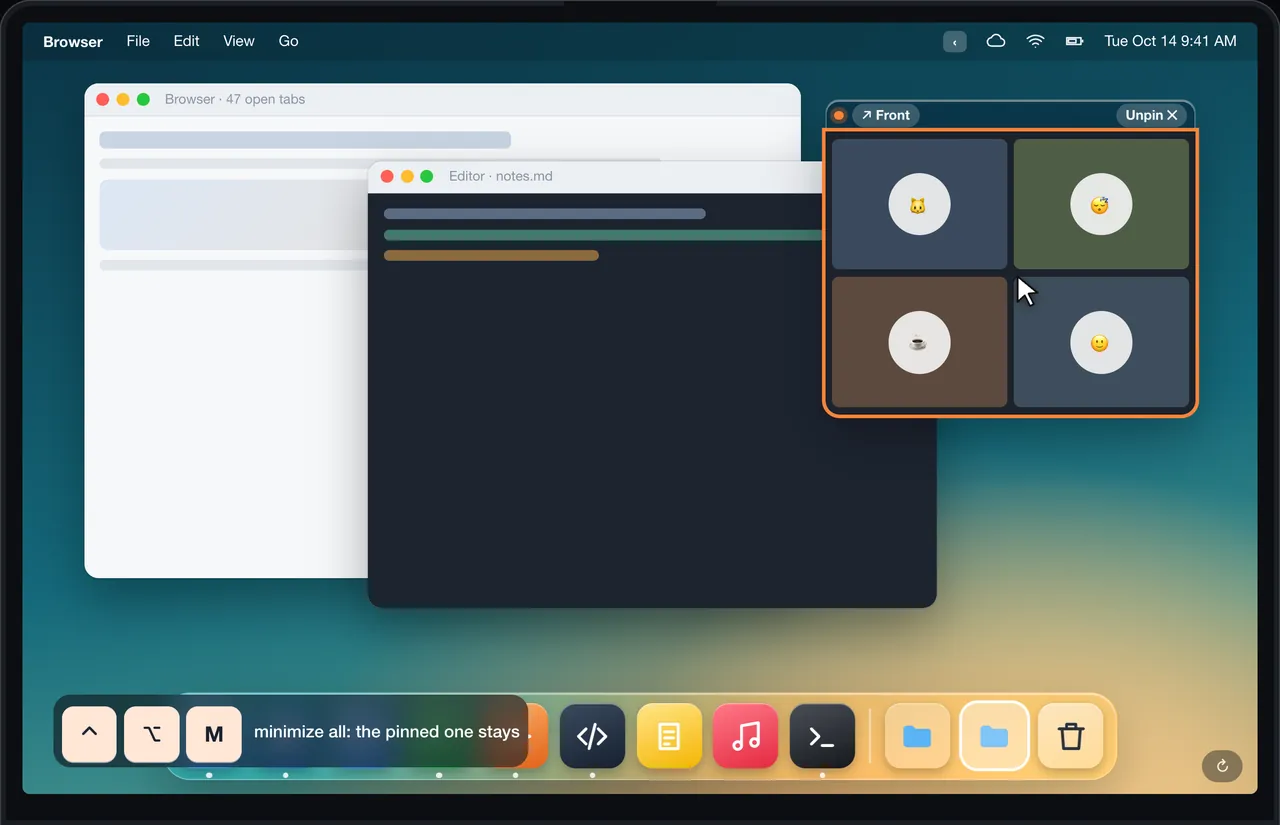Launch the Terminal app from the dock
This screenshot has height=825, width=1280.
point(822,737)
